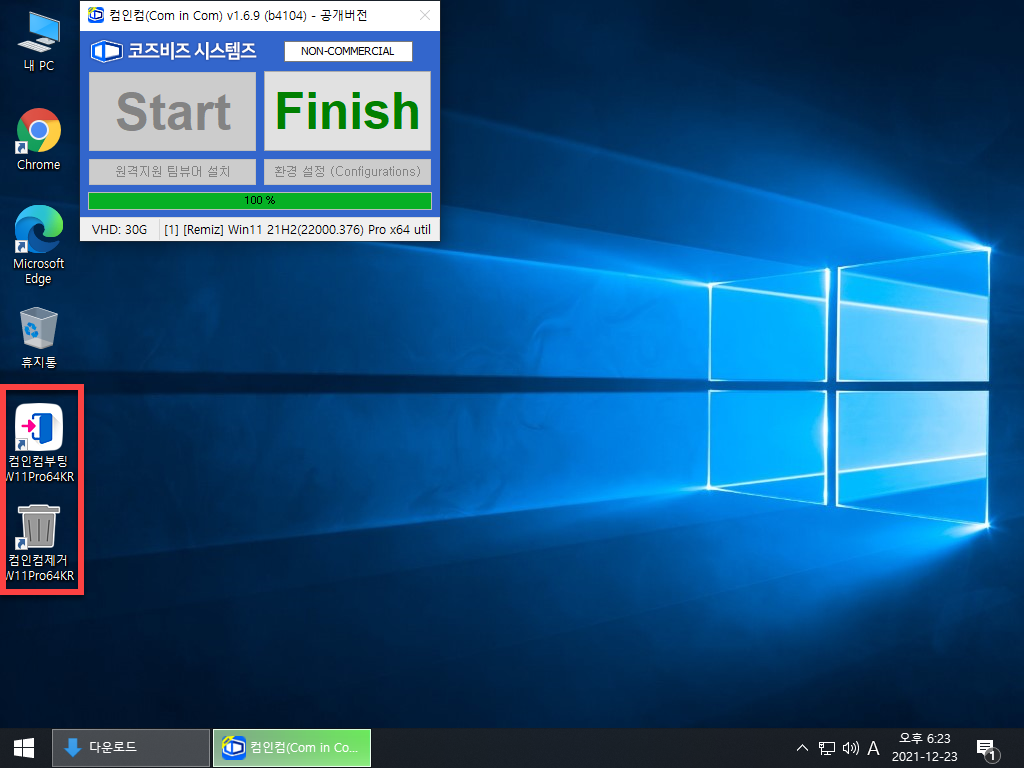
Task: Open the taskbar clock showing 오후 6:23
Action: (925, 748)
